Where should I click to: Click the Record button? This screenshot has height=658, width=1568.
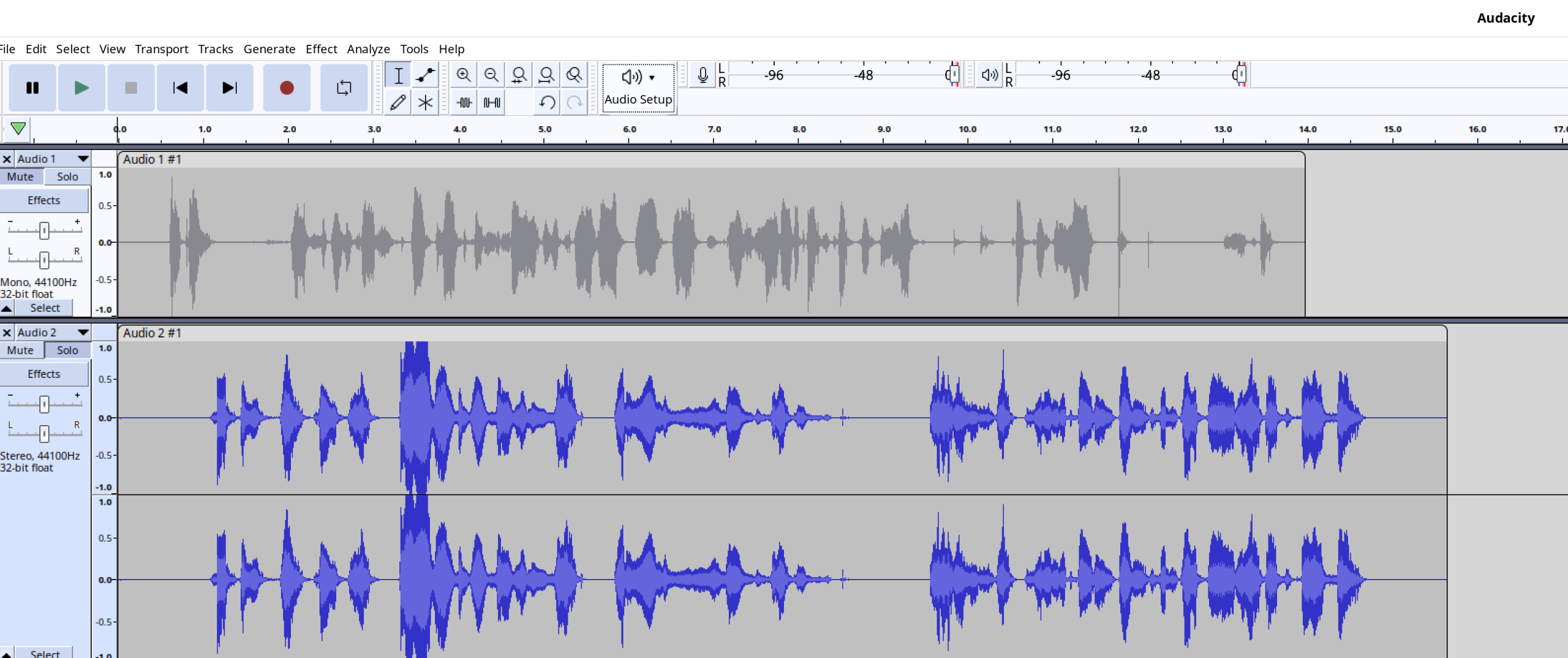(x=286, y=88)
